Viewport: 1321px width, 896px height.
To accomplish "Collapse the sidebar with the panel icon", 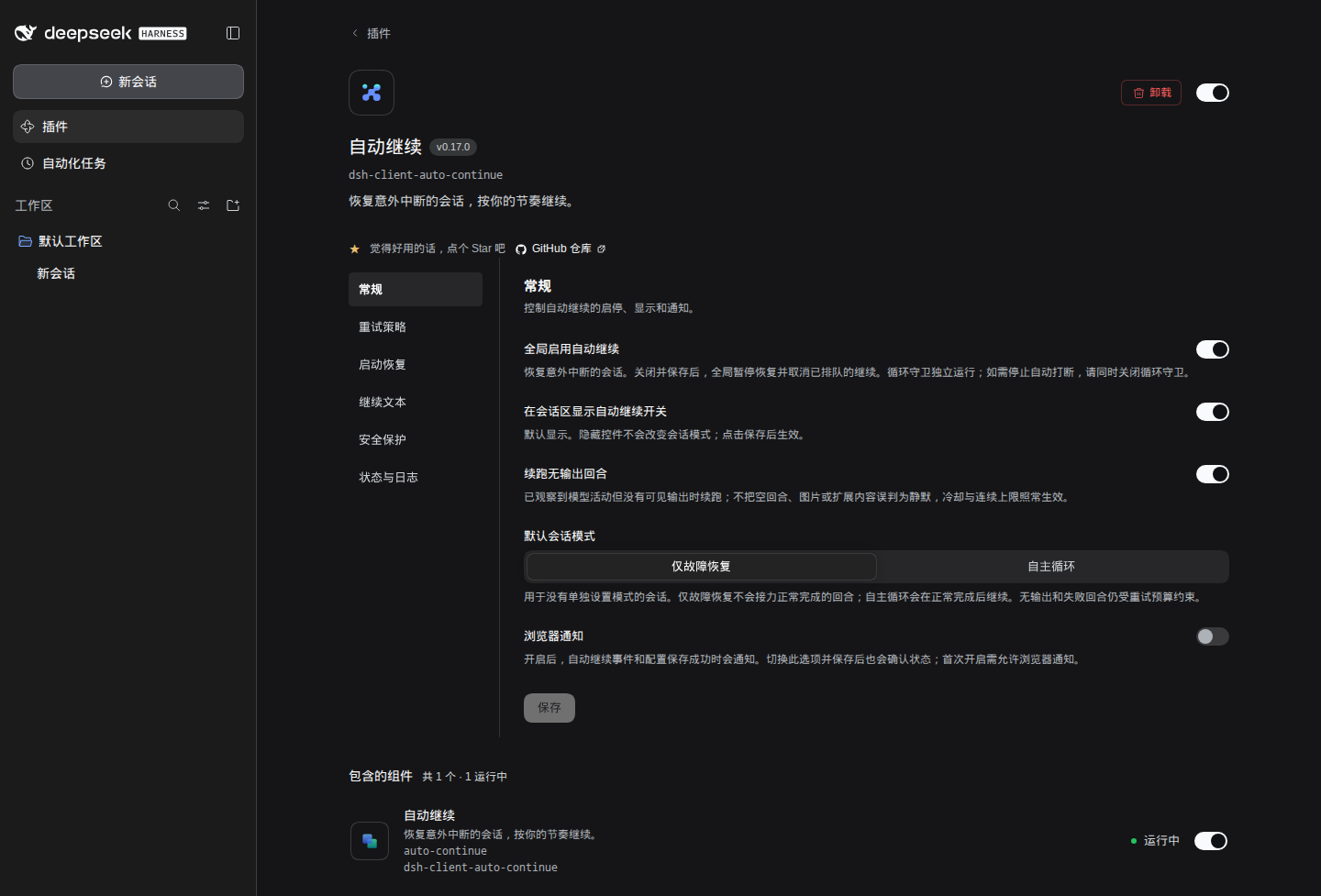I will point(233,33).
